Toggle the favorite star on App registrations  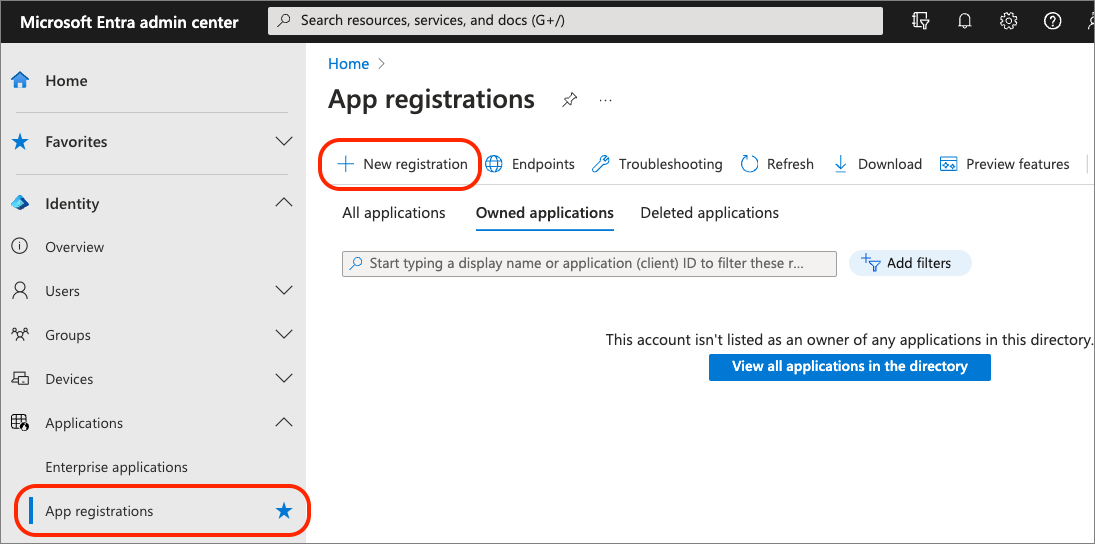click(284, 511)
